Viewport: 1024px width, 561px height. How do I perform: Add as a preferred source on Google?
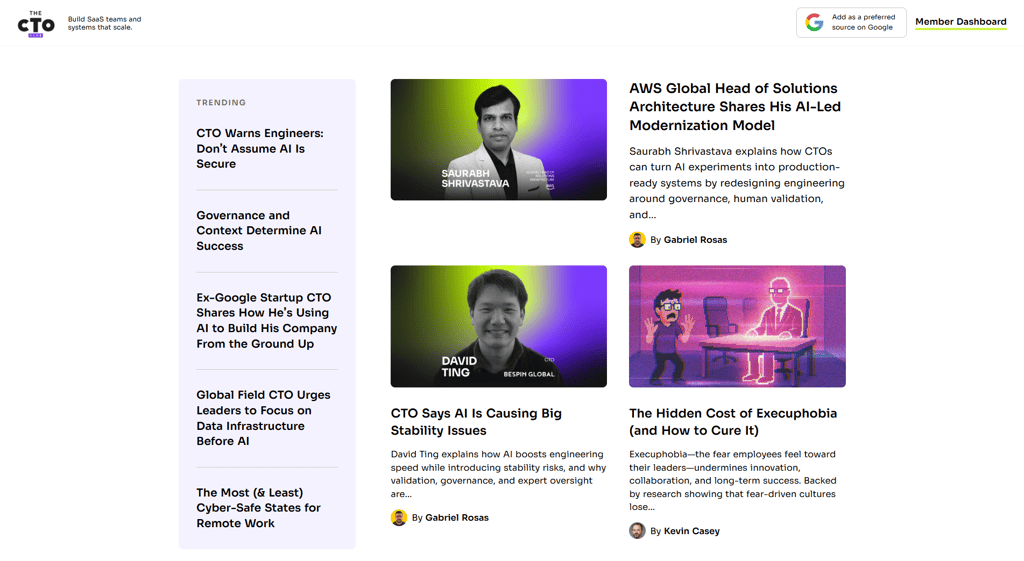click(x=851, y=22)
